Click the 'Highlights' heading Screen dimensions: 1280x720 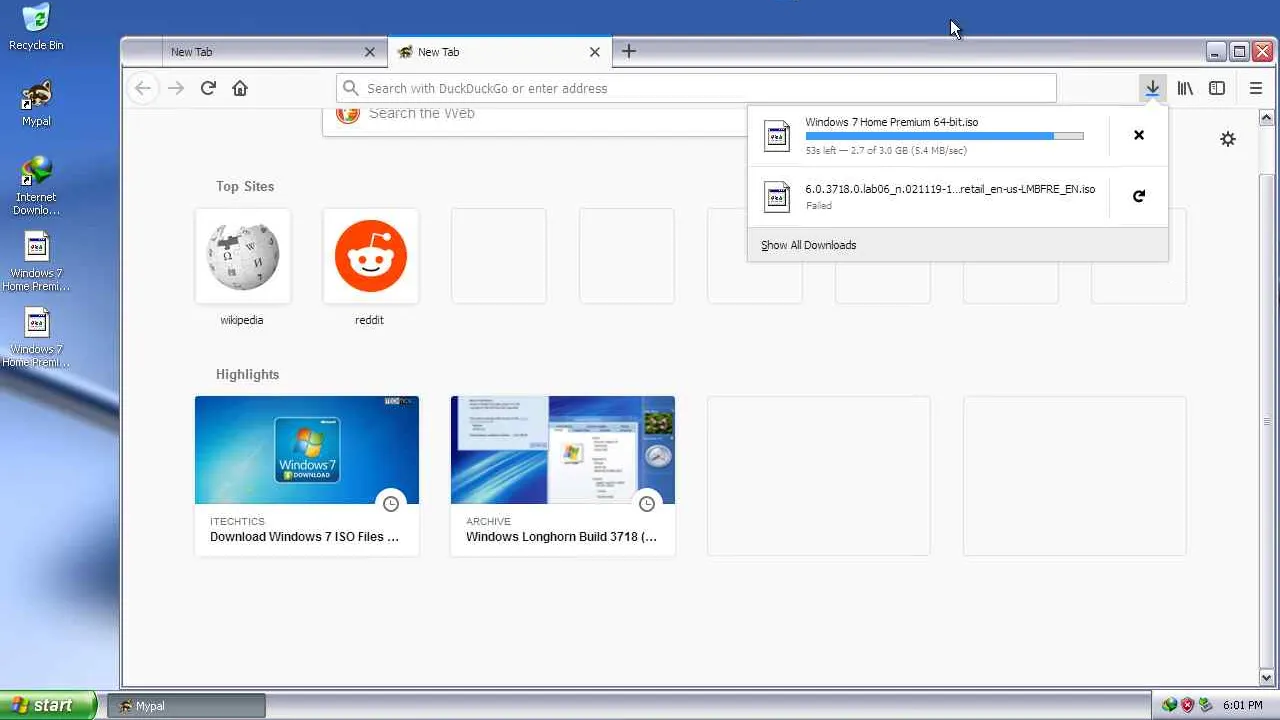(x=247, y=374)
